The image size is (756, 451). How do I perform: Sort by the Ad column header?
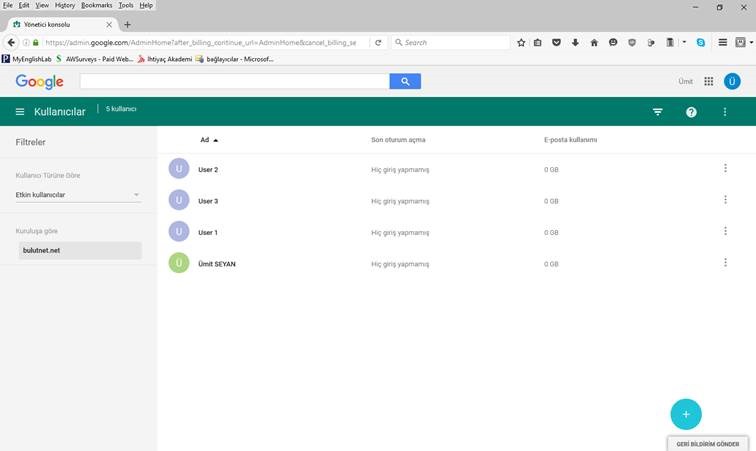coord(209,140)
